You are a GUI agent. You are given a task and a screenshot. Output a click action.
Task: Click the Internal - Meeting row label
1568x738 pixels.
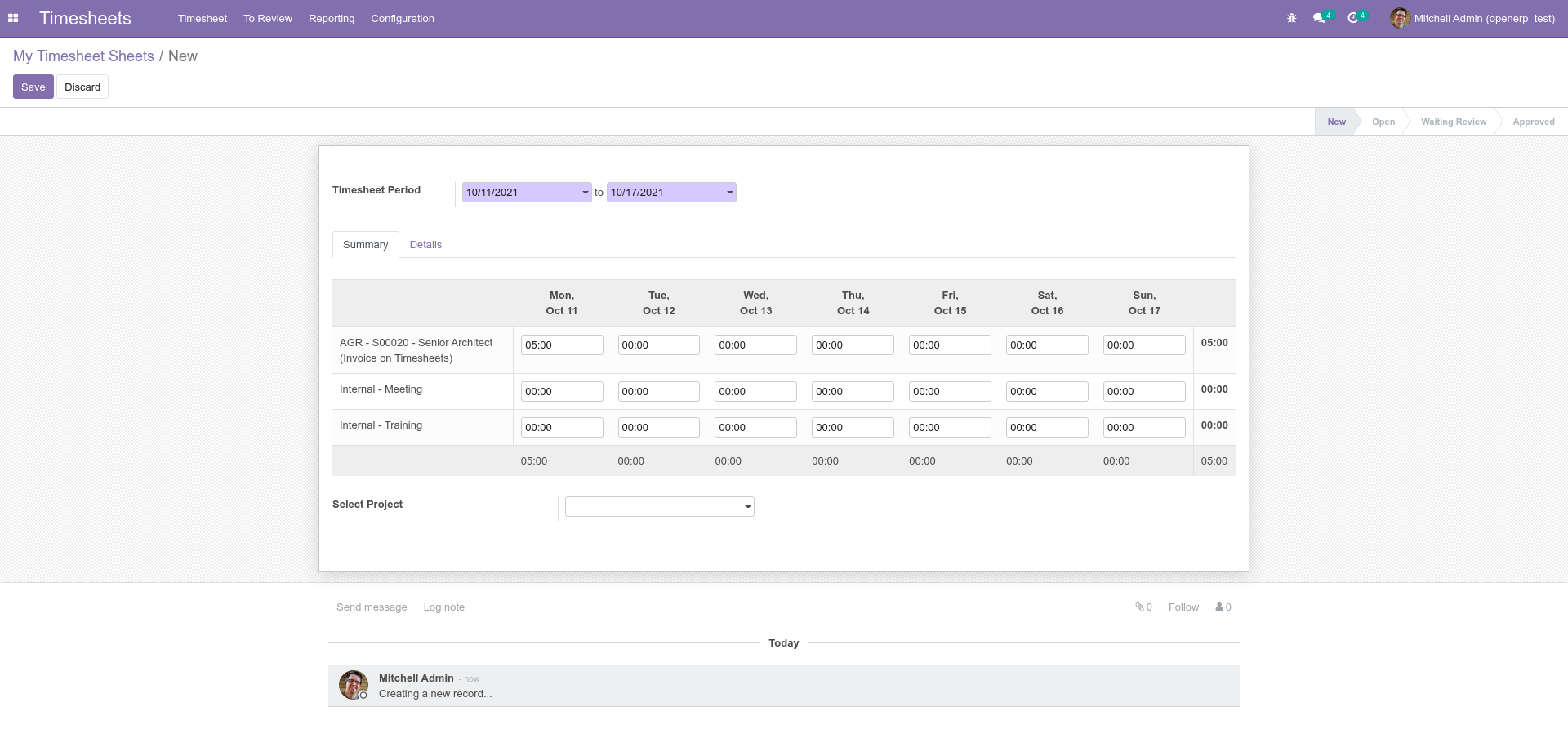coord(381,389)
